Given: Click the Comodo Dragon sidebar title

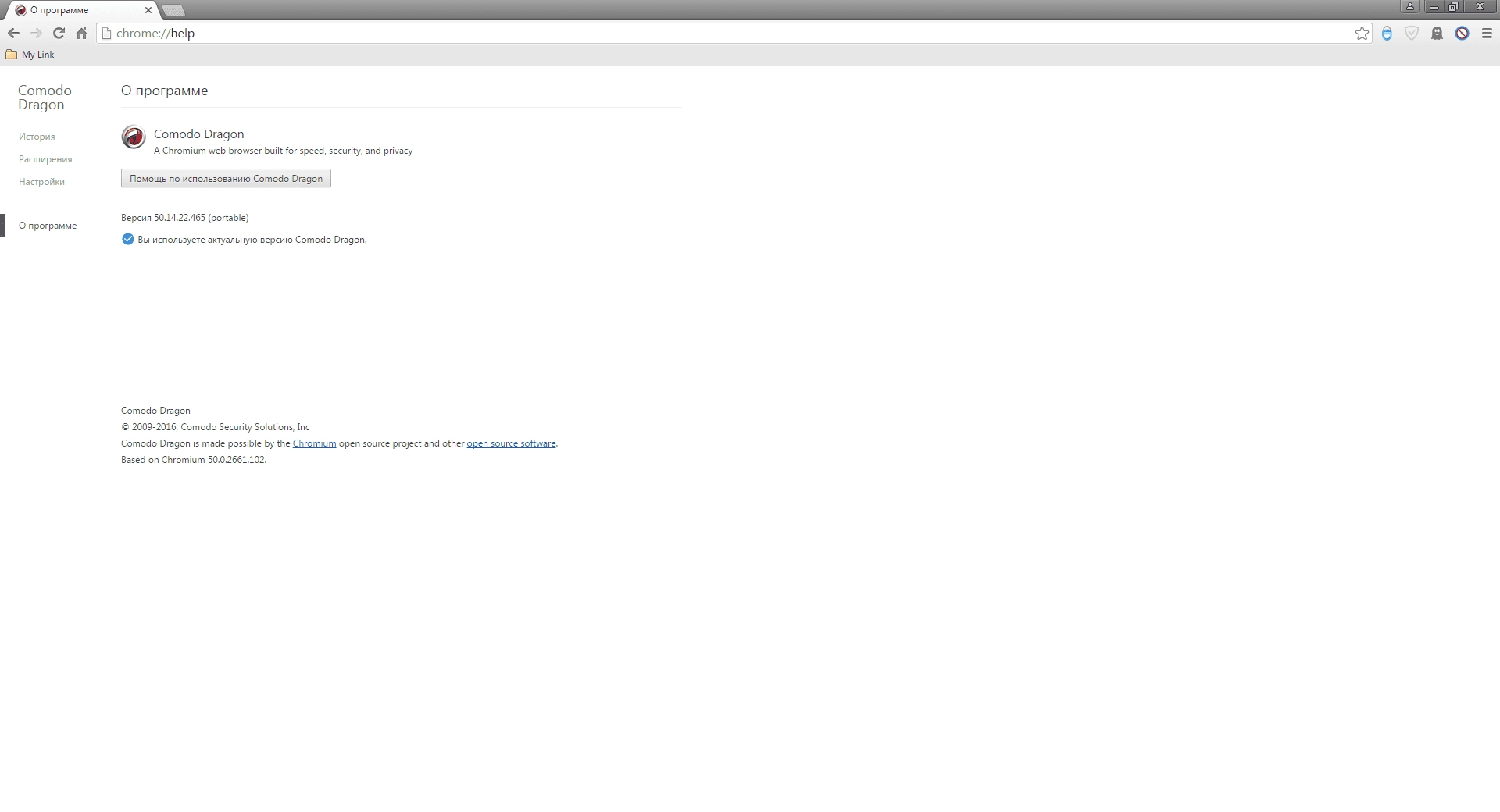Looking at the screenshot, I should click(45, 98).
